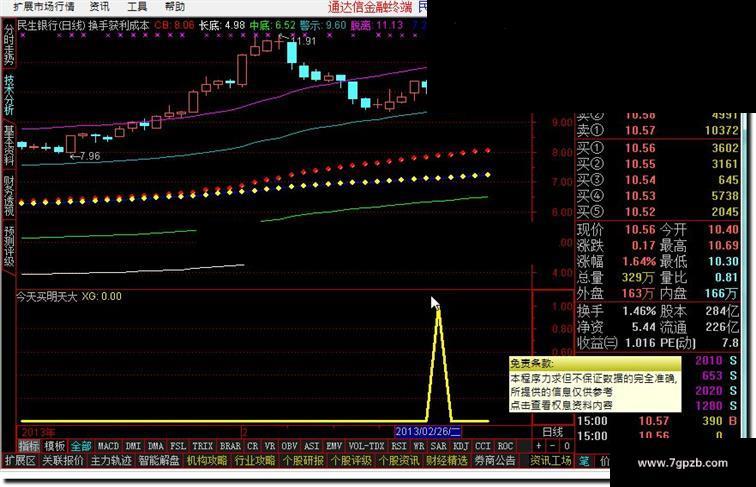Click the 0 reset button
756x487 pixels.
point(567,446)
